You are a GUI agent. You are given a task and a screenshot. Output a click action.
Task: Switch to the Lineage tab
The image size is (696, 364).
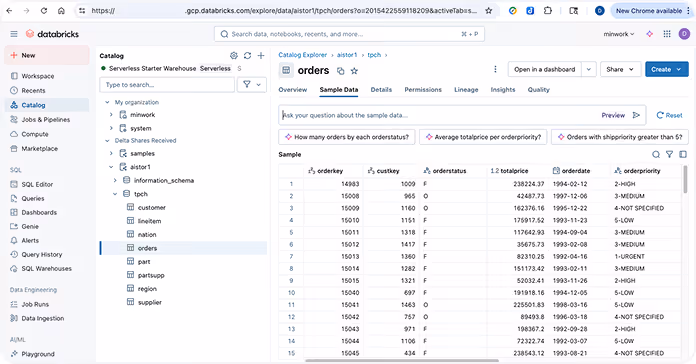click(466, 90)
